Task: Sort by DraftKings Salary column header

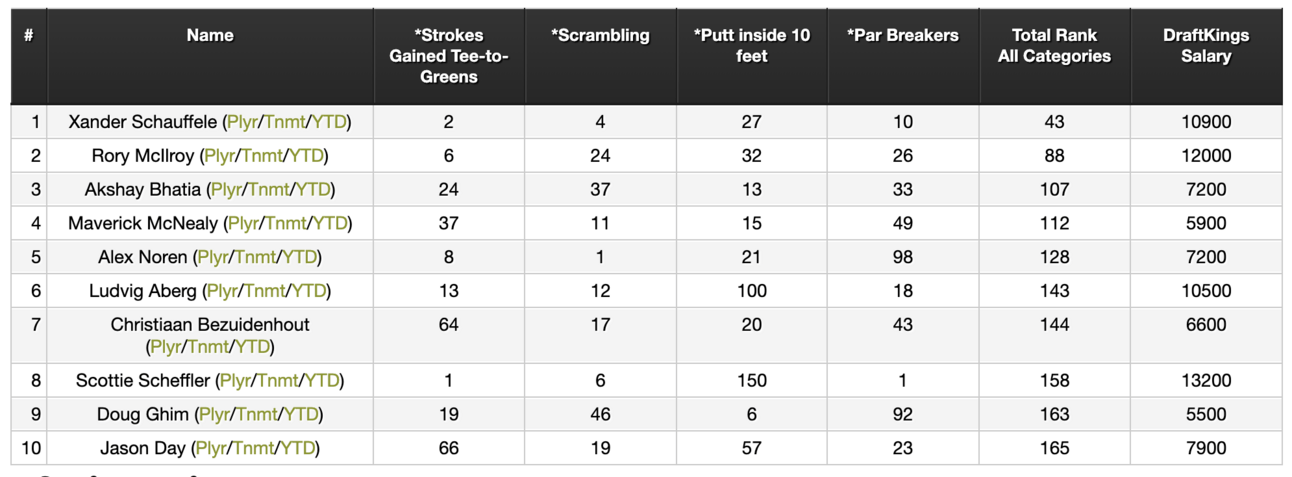Action: tap(1205, 46)
